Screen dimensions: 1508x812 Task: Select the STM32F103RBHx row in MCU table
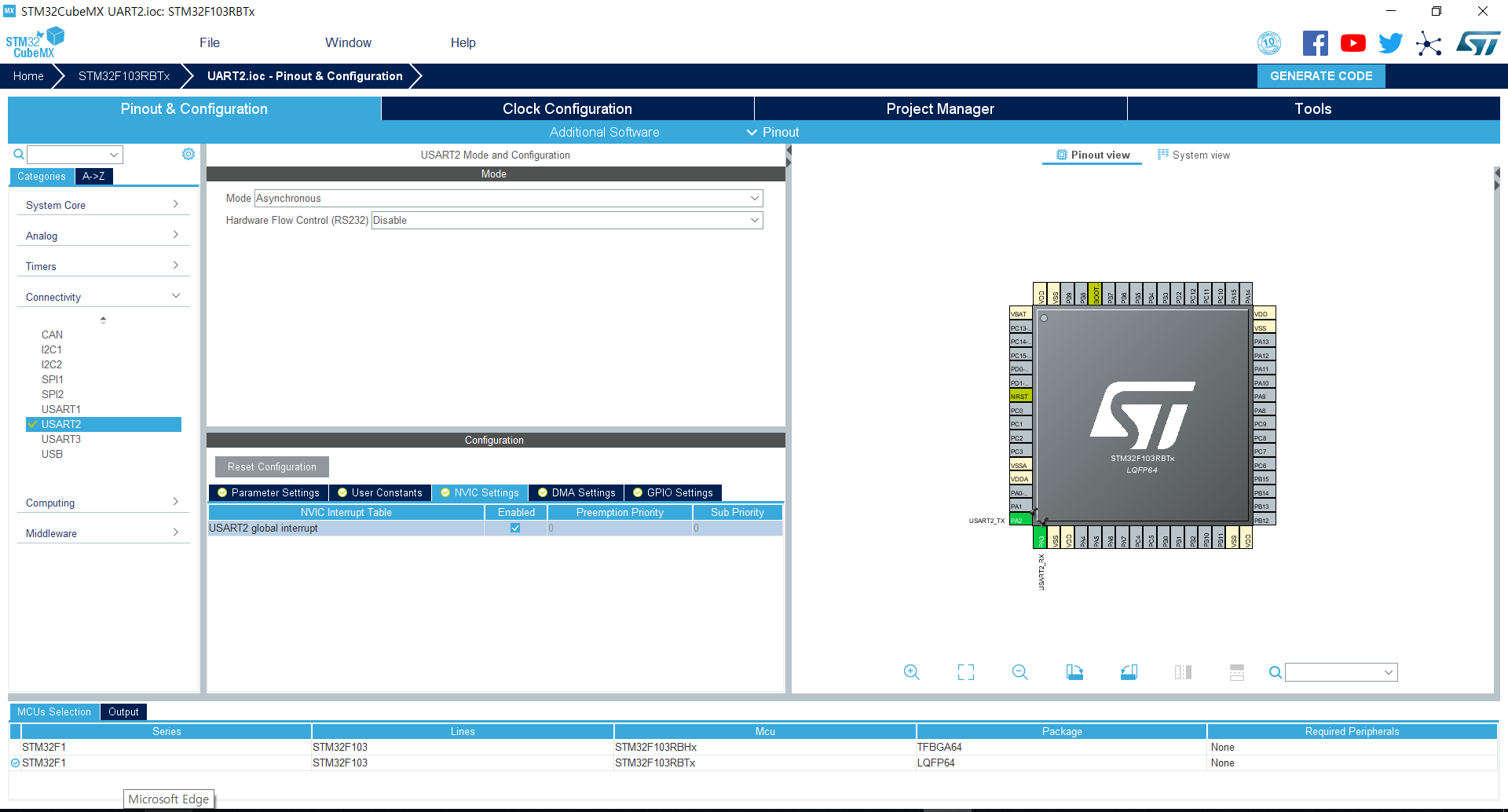[753, 747]
